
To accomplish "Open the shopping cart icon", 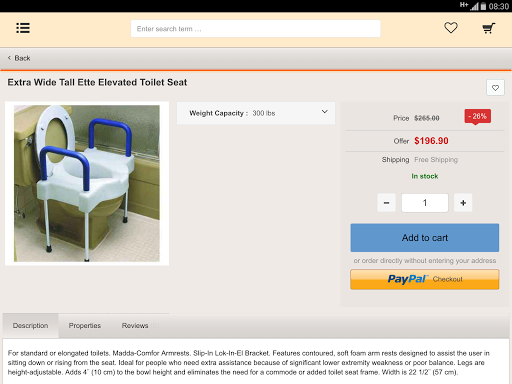I will pyautogui.click(x=489, y=28).
